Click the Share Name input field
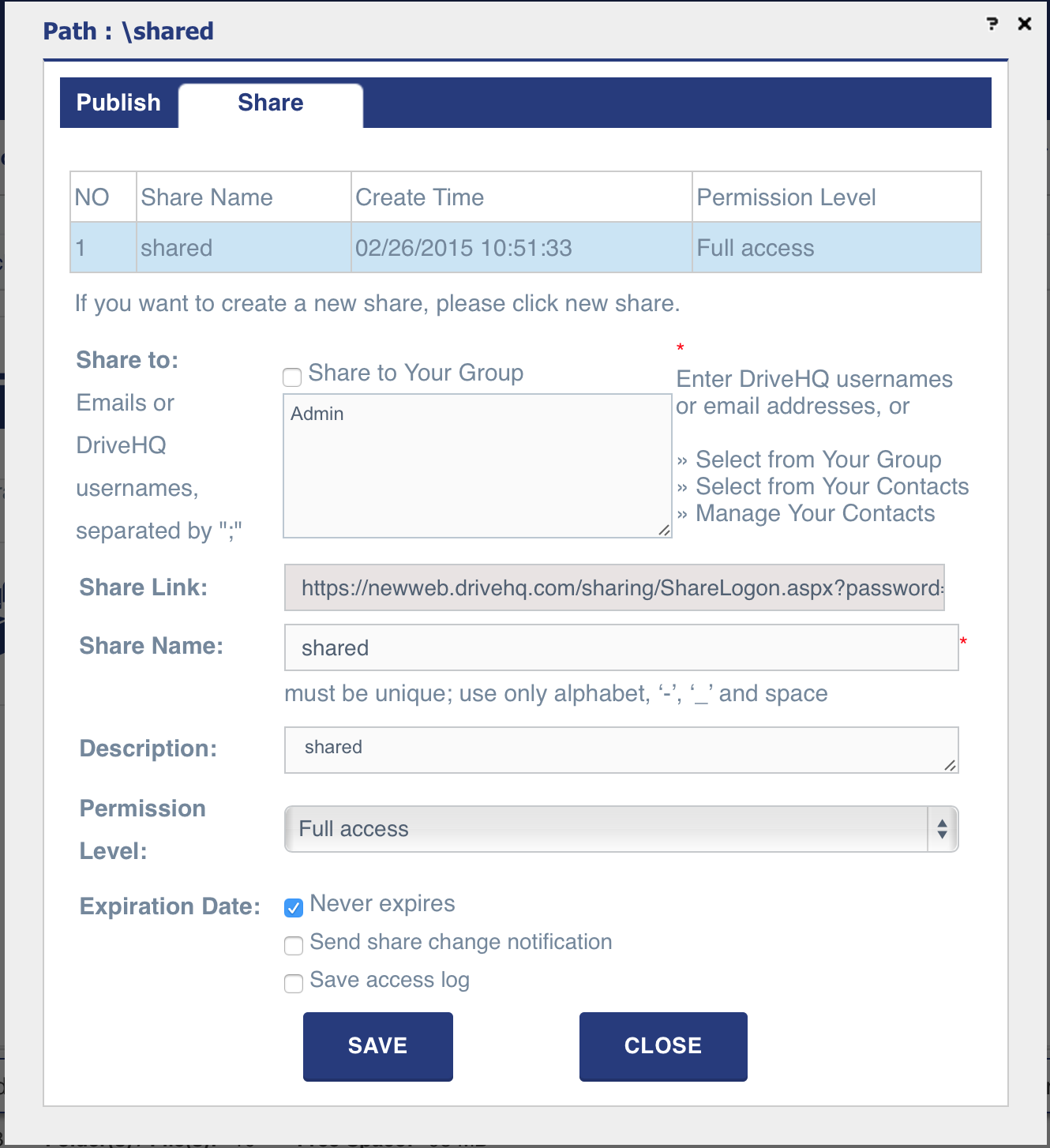Screen dimensions: 1050x1148 621,647
